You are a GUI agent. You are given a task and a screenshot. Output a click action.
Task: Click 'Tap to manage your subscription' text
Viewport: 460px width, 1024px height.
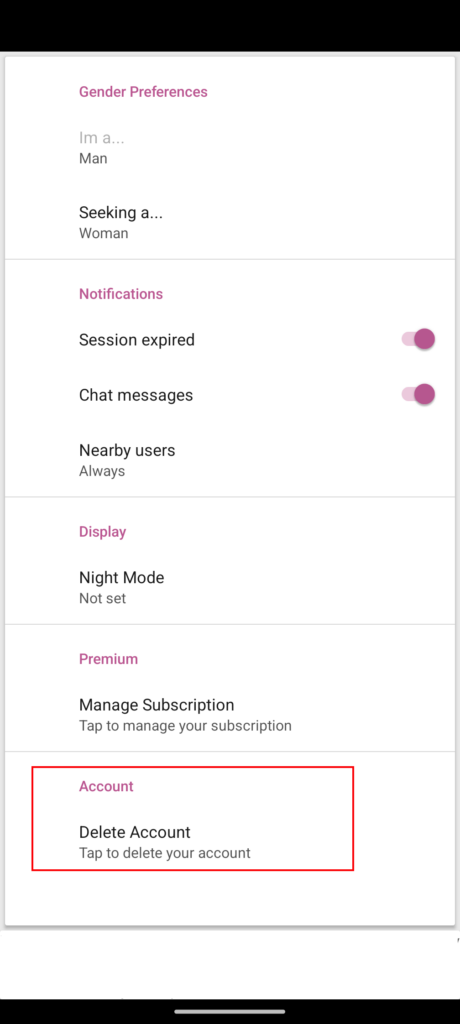[185, 726]
